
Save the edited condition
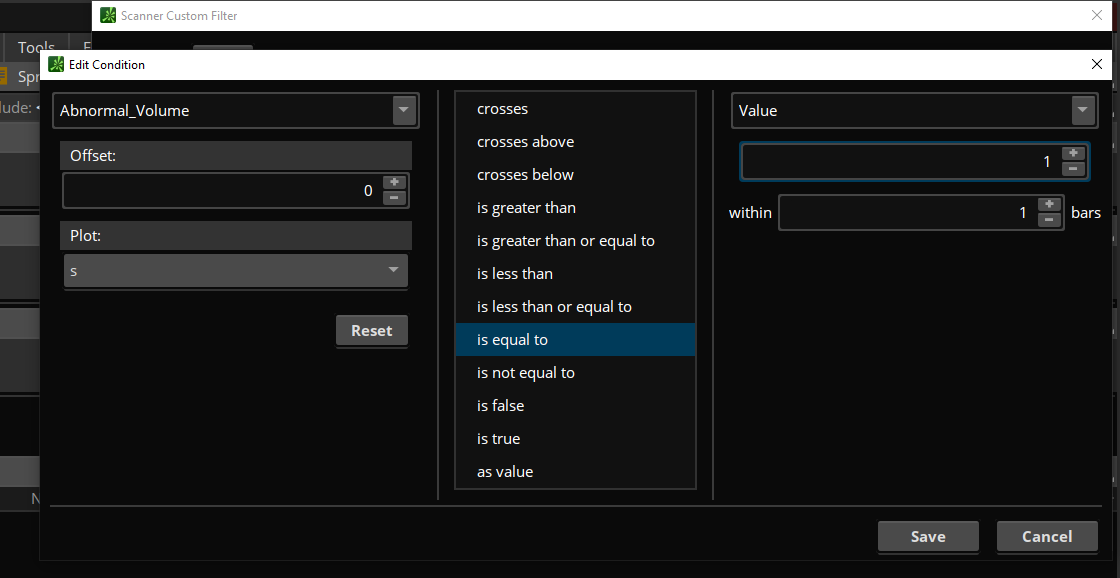click(x=927, y=537)
